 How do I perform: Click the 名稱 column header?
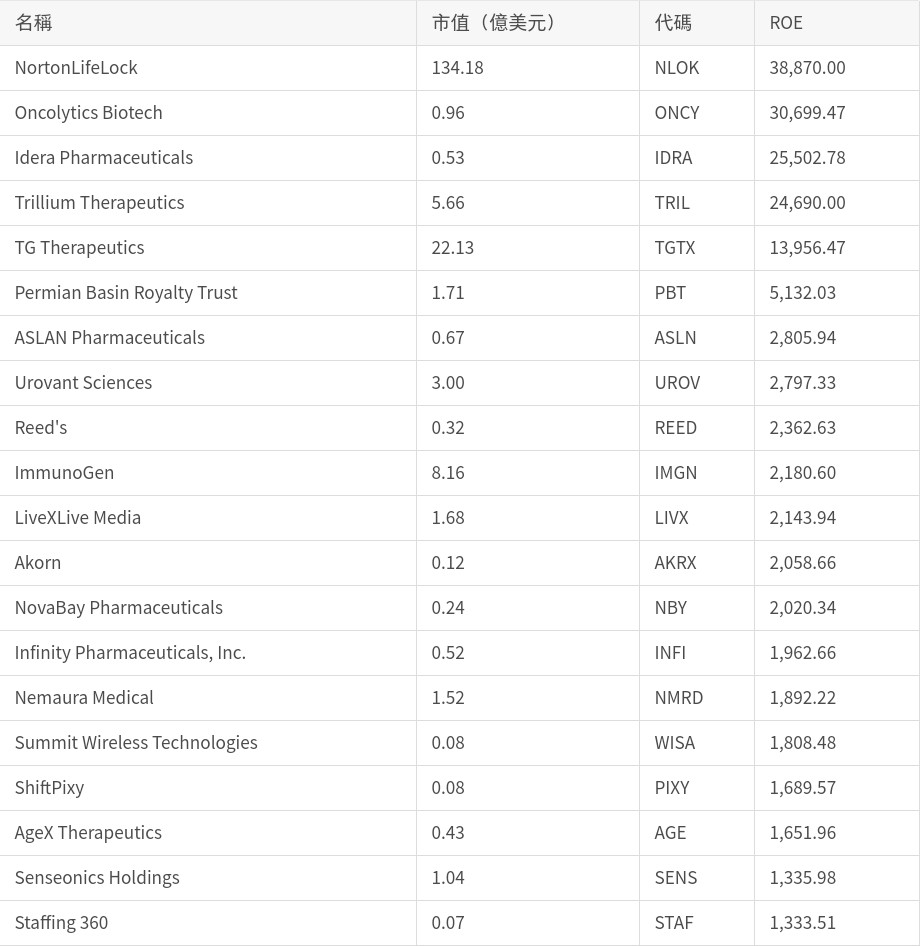pos(34,23)
